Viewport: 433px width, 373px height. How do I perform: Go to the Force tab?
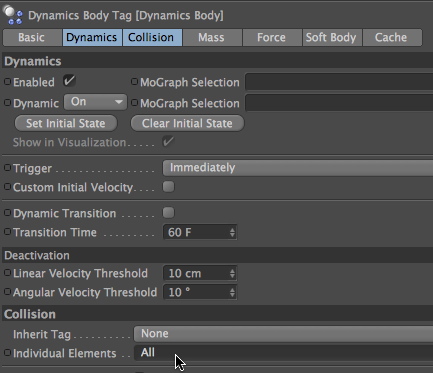pos(272,37)
